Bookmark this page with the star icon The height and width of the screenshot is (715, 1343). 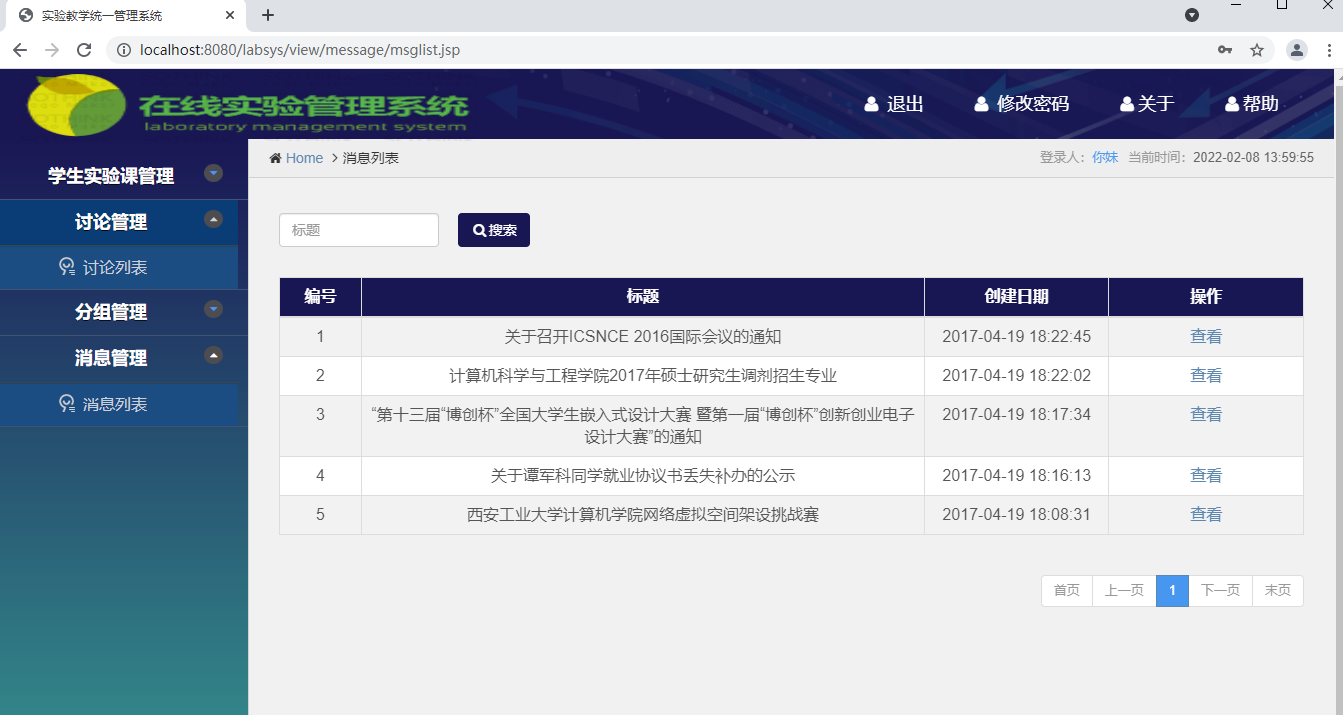(x=1257, y=50)
